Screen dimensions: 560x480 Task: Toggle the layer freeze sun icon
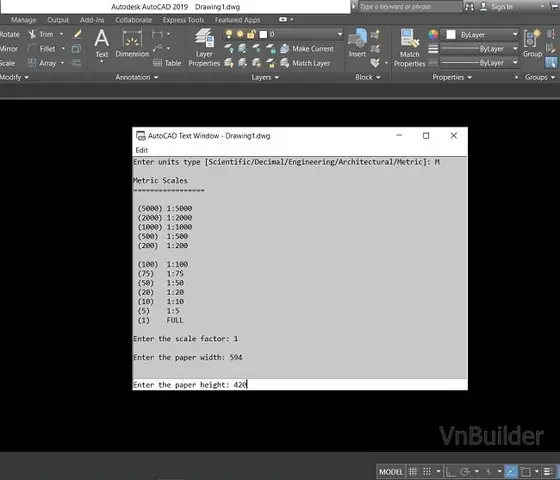click(240, 34)
